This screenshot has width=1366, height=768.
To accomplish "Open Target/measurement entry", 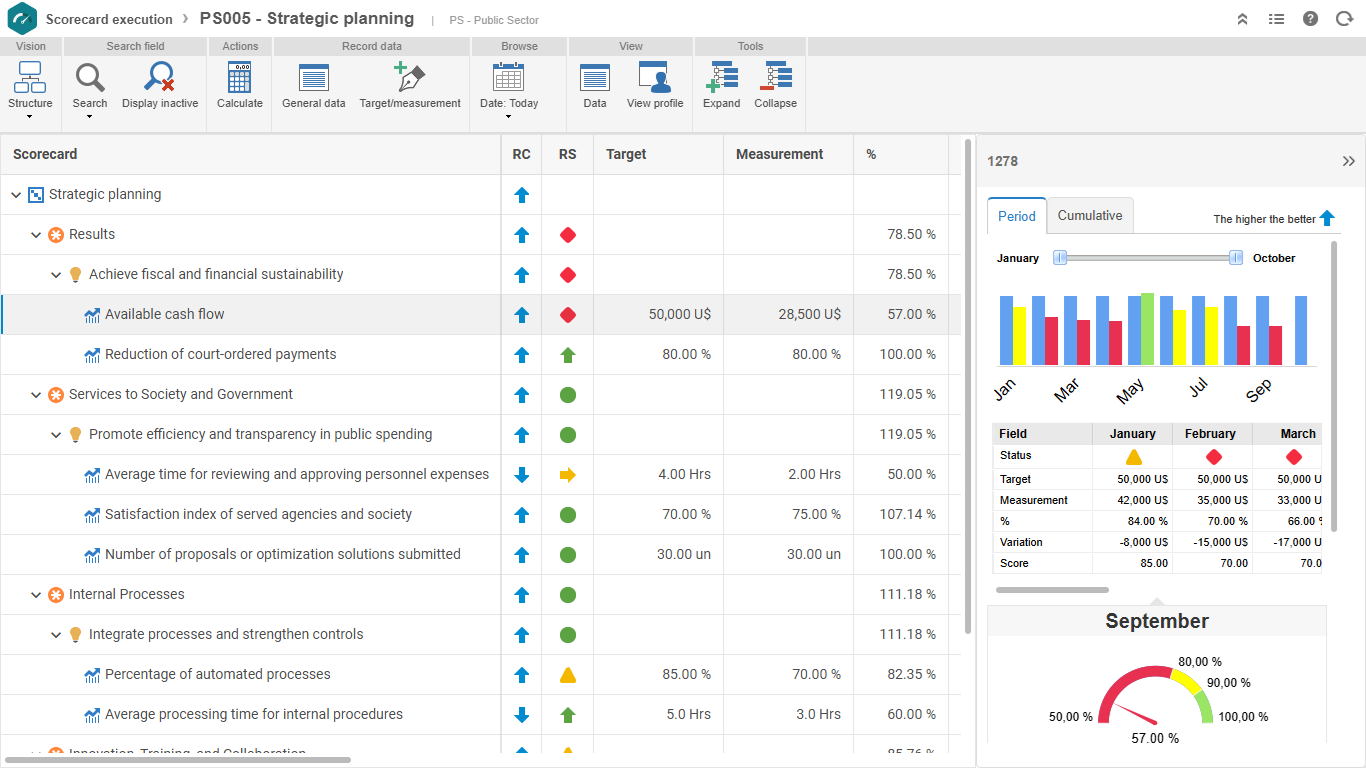I will click(410, 86).
